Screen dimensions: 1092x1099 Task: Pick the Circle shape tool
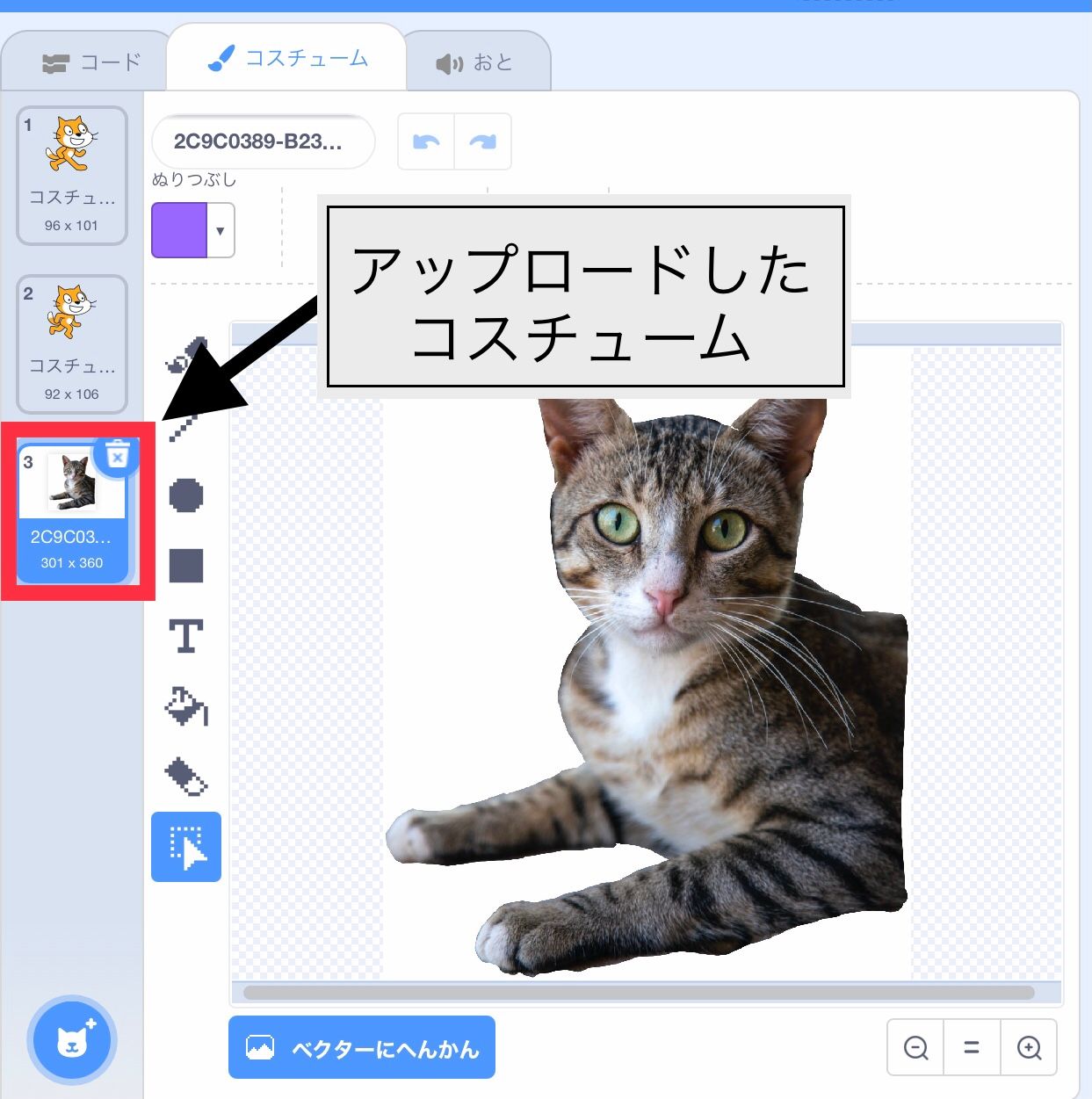pyautogui.click(x=185, y=496)
